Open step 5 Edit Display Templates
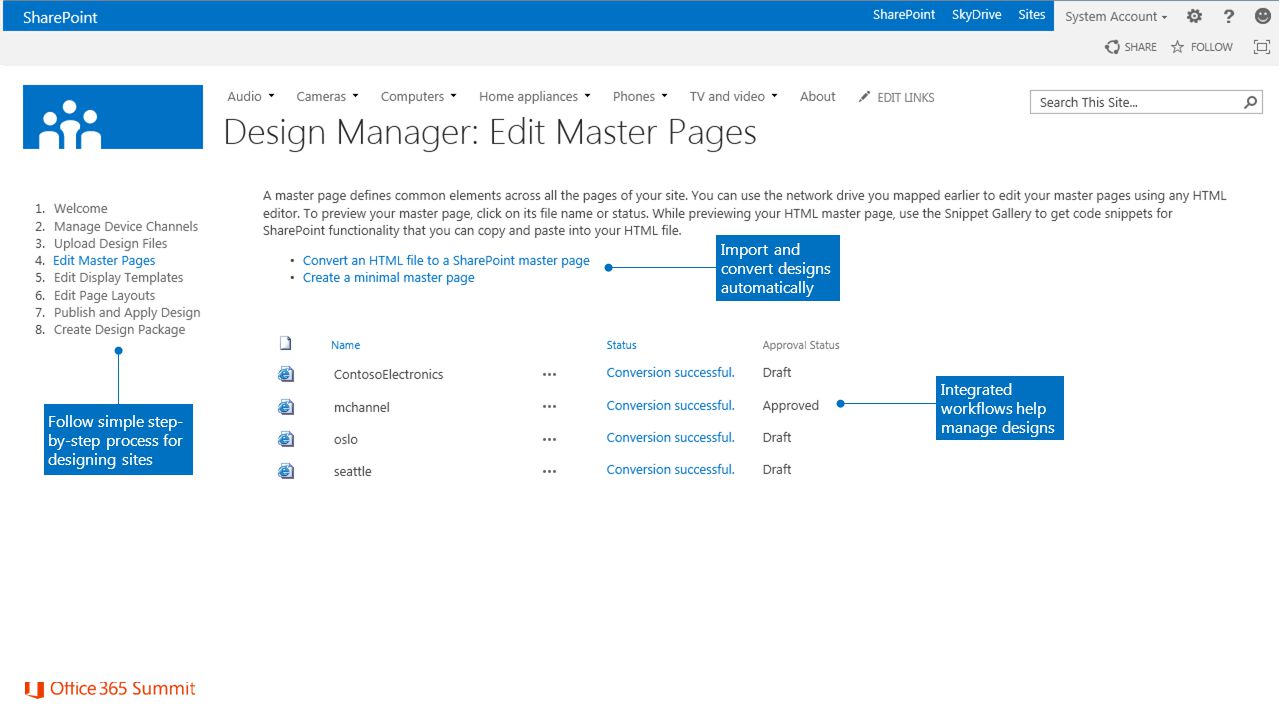Viewport: 1280px width, 720px height. [119, 278]
